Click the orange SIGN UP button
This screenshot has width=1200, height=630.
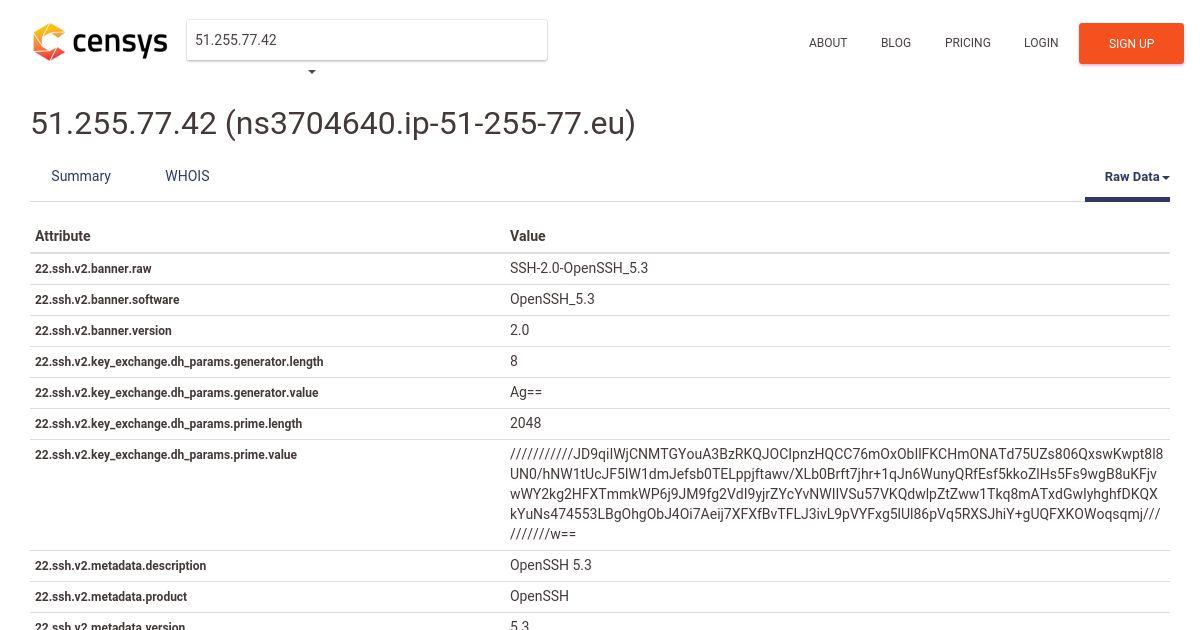[1131, 44]
